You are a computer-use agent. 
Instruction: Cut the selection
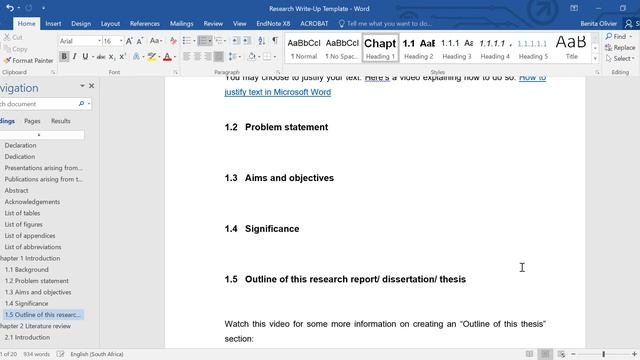13,37
